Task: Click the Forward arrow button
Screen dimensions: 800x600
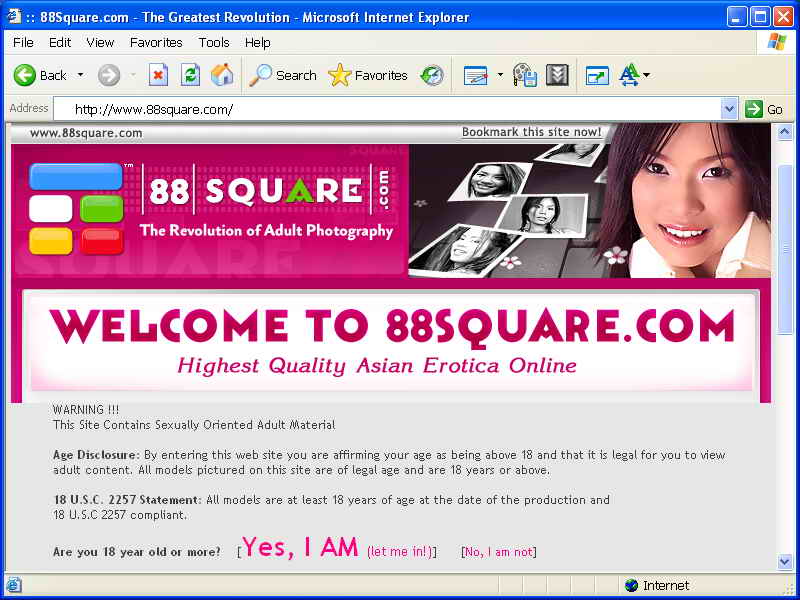Action: tap(109, 76)
